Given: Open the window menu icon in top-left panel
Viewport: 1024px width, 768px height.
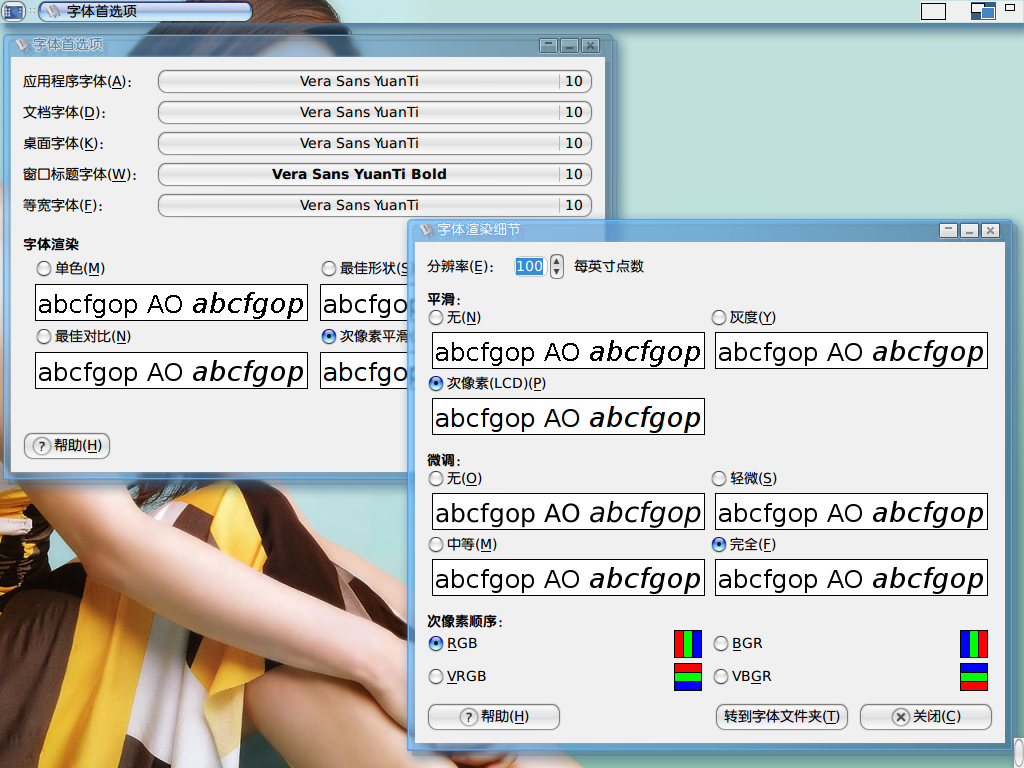Looking at the screenshot, I should pyautogui.click(x=13, y=11).
